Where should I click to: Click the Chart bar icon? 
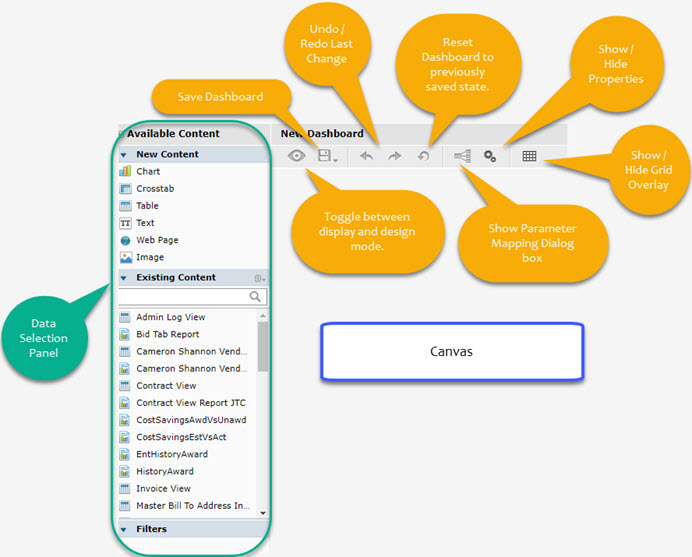point(125,171)
